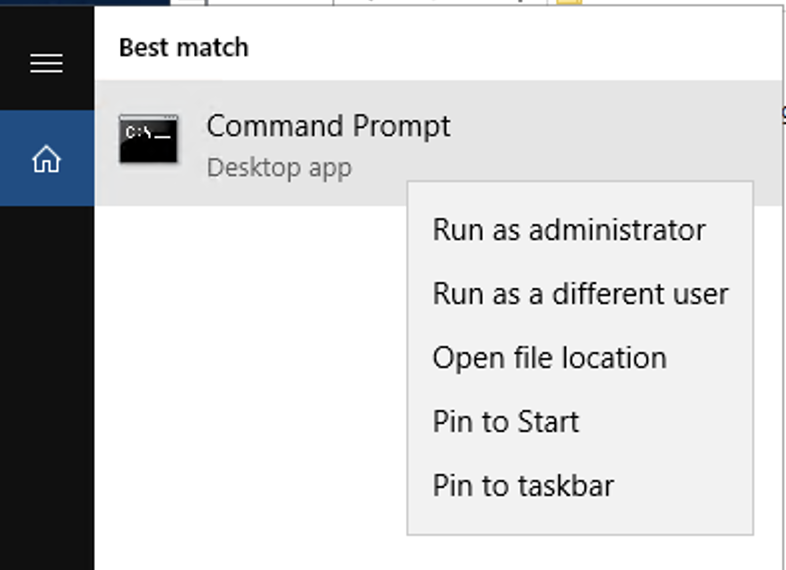Screen dimensions: 786x570
Task: Click blank padding below Pin to taskbar
Action: tap(580, 522)
